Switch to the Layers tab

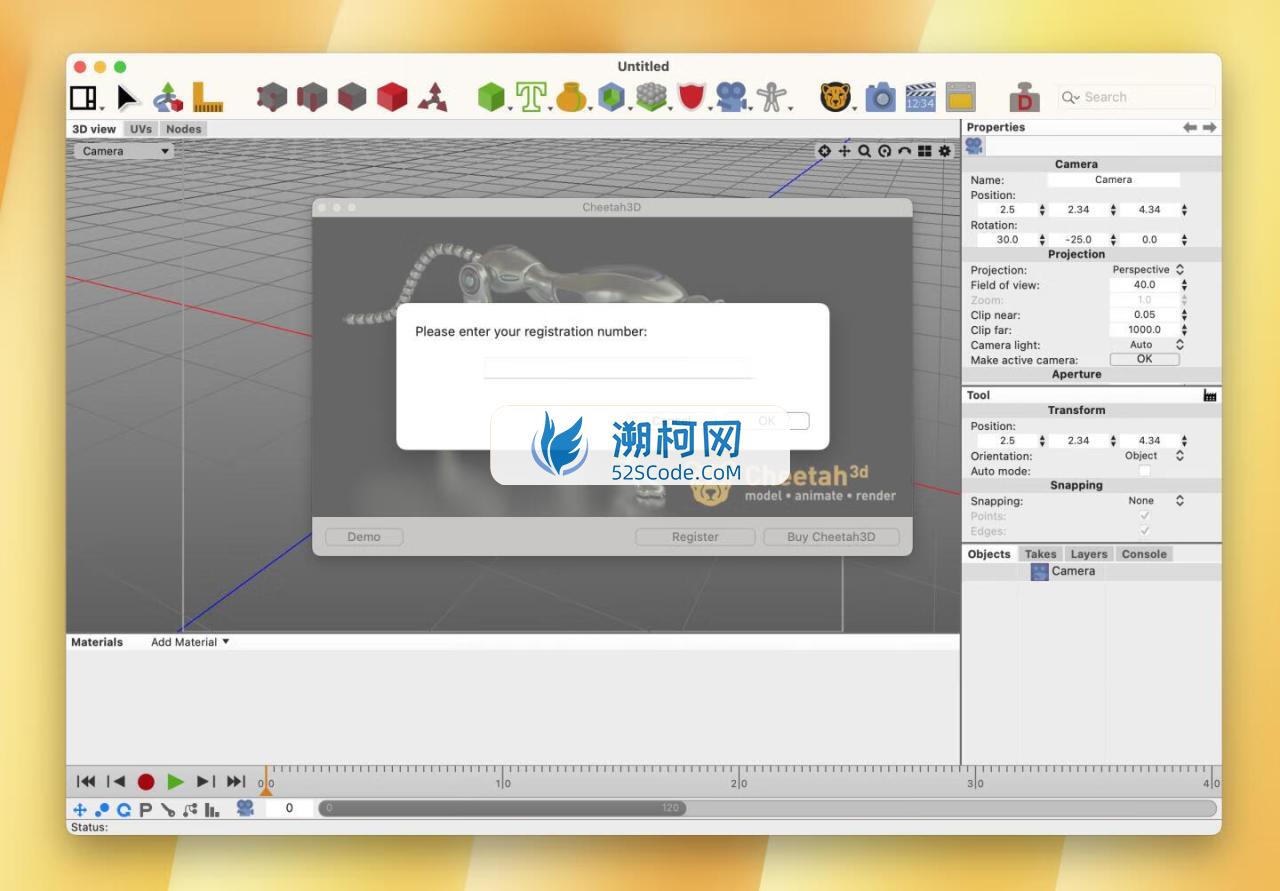(x=1088, y=554)
